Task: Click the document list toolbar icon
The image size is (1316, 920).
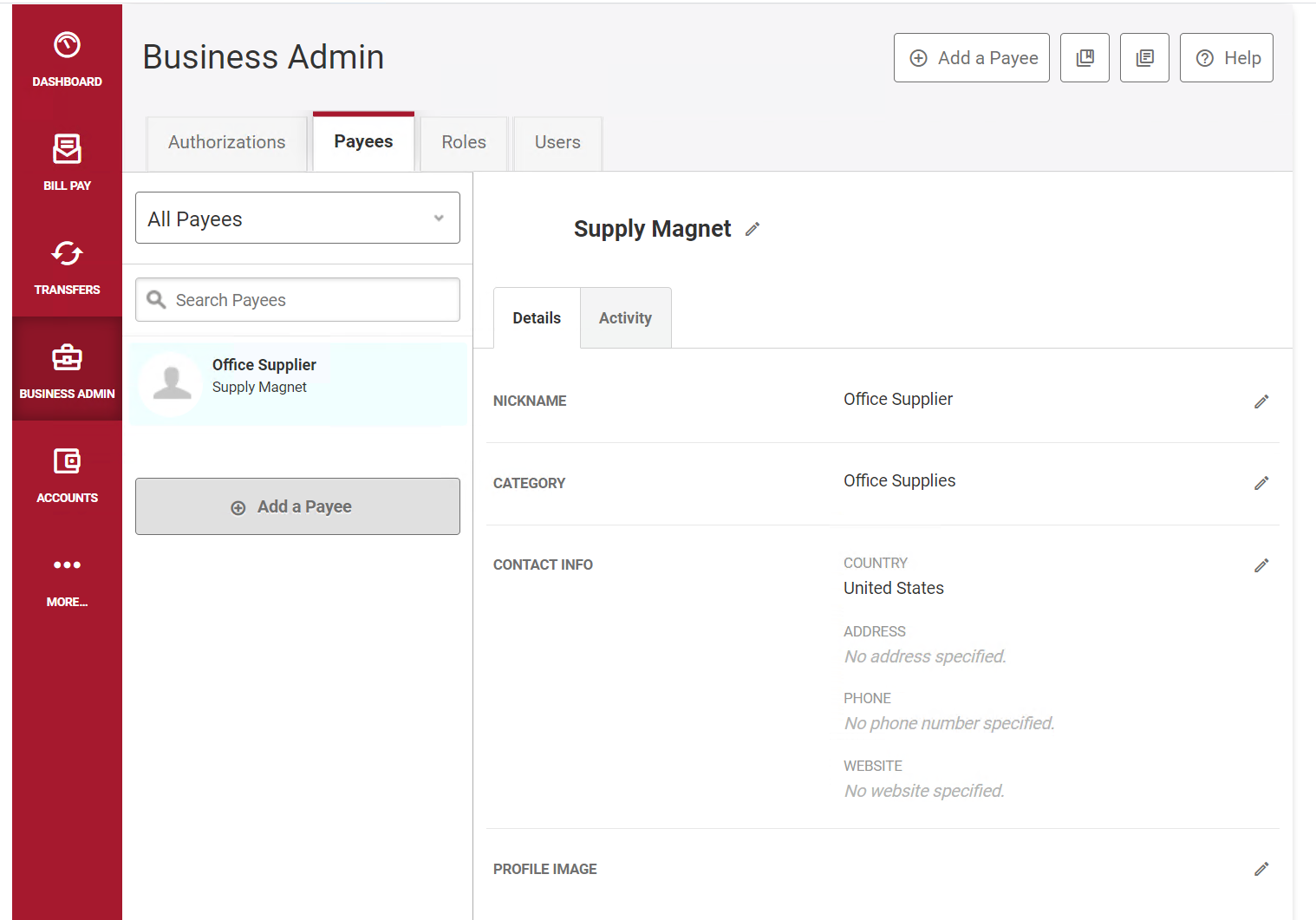Action: [1144, 58]
